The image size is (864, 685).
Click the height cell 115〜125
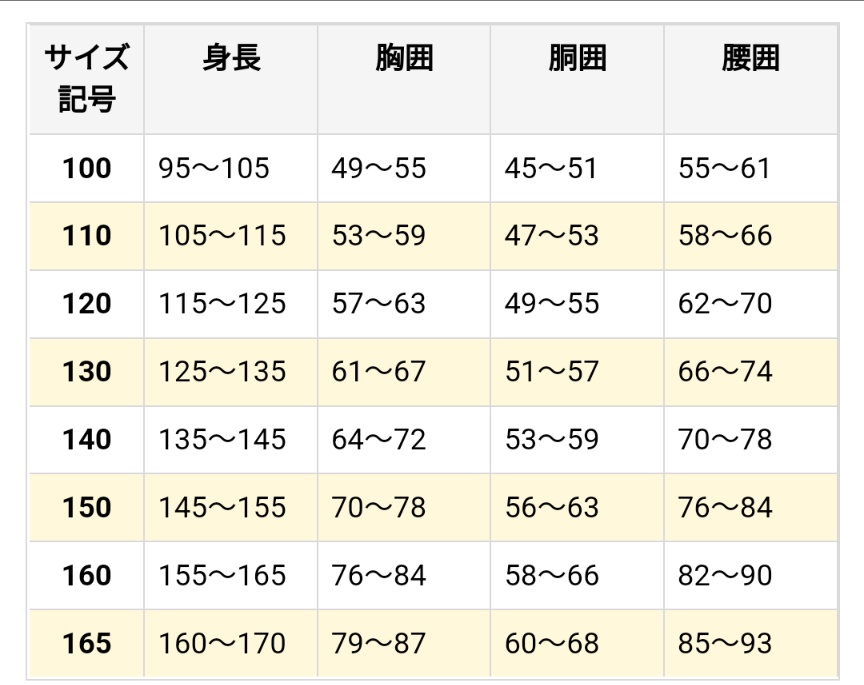(x=222, y=304)
